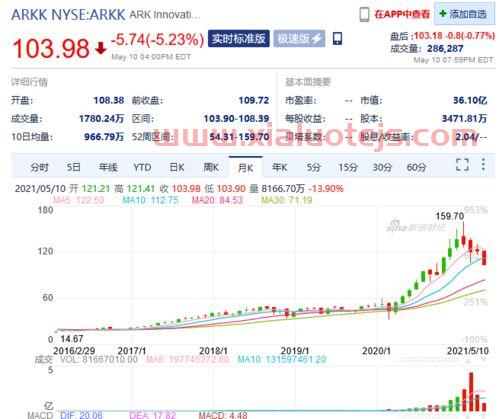The width and height of the screenshot is (499, 419).
Task: Click the 添加自选 button
Action: [464, 14]
